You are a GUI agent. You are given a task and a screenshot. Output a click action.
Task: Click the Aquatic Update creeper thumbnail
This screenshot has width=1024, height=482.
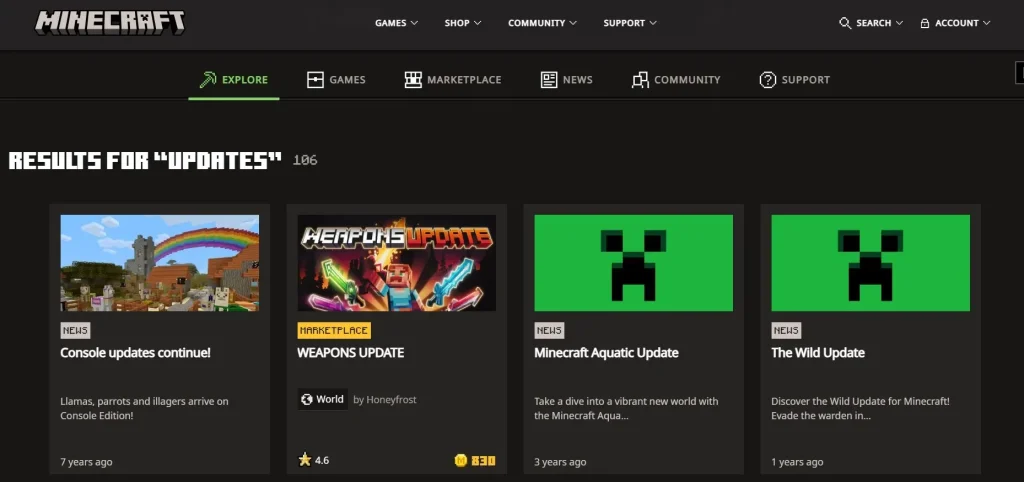coord(633,263)
